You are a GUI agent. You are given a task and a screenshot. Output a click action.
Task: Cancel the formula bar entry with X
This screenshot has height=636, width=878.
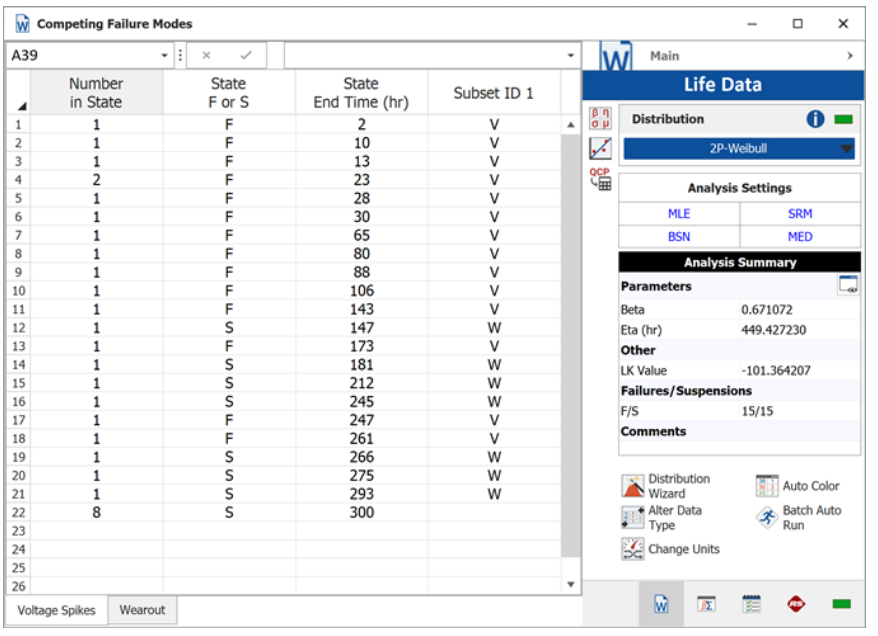pos(206,55)
